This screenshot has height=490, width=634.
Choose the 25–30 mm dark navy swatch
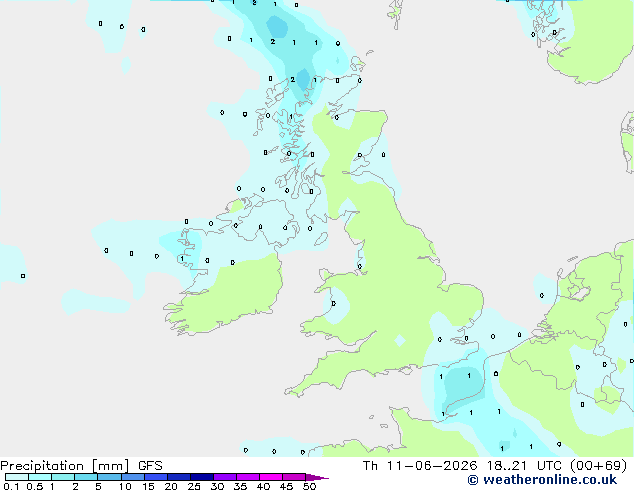coord(201,477)
